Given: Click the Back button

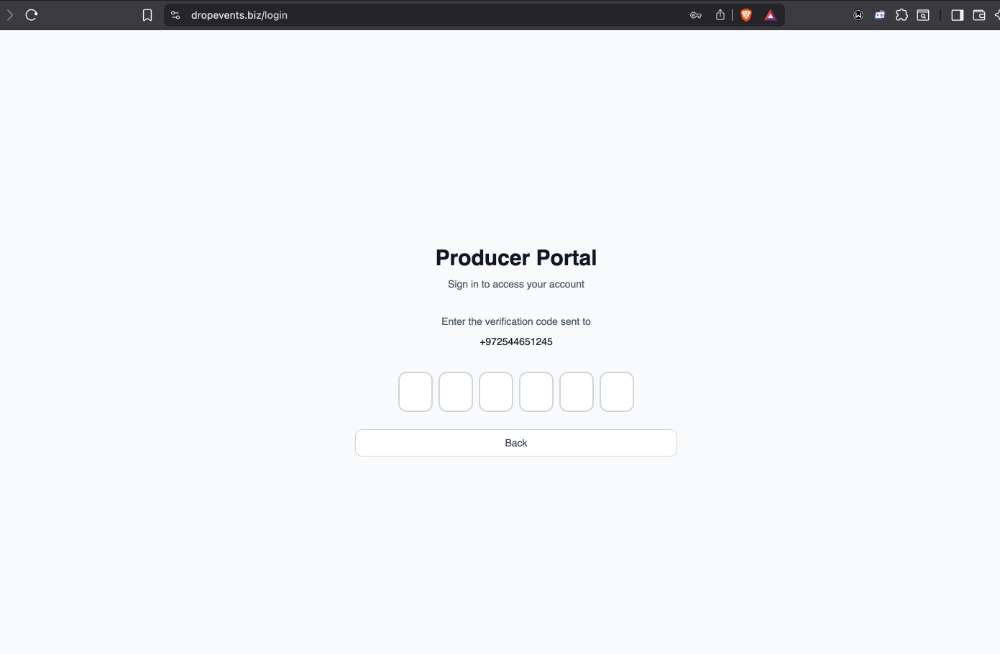Looking at the screenshot, I should coord(516,443).
